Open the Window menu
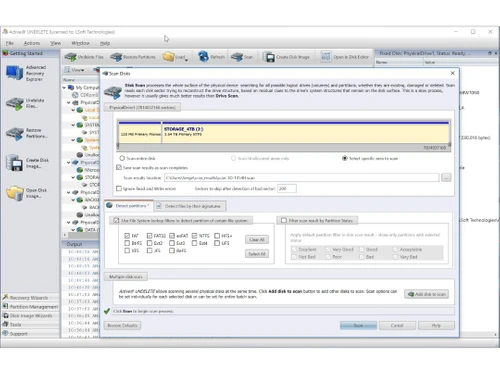The image size is (500, 375). 80,43
